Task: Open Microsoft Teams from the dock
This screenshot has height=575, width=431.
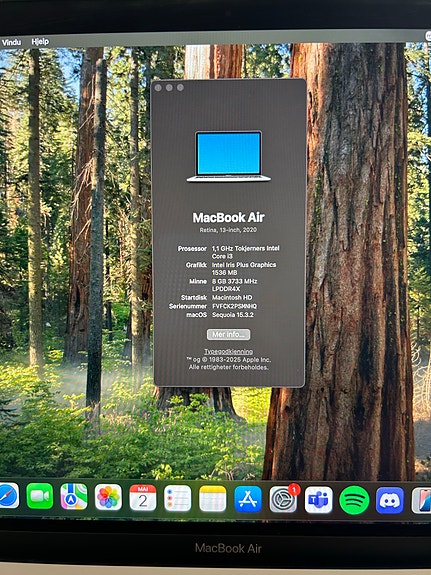Action: click(319, 500)
